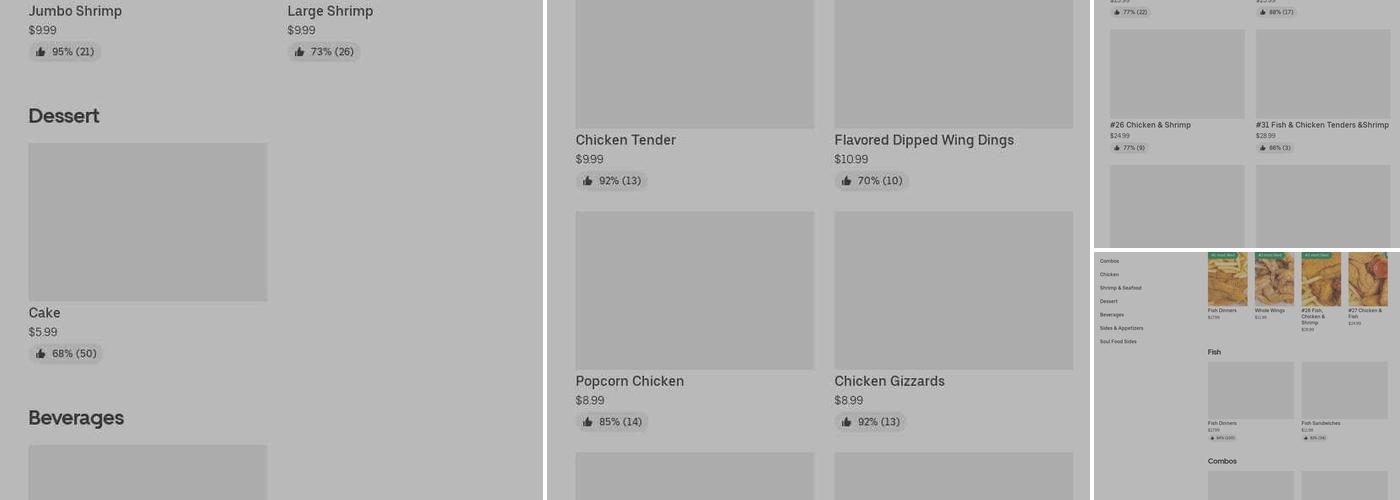Viewport: 1400px width, 500px height.
Task: Jump to Soul Food Sides category
Action: [x=1118, y=342]
